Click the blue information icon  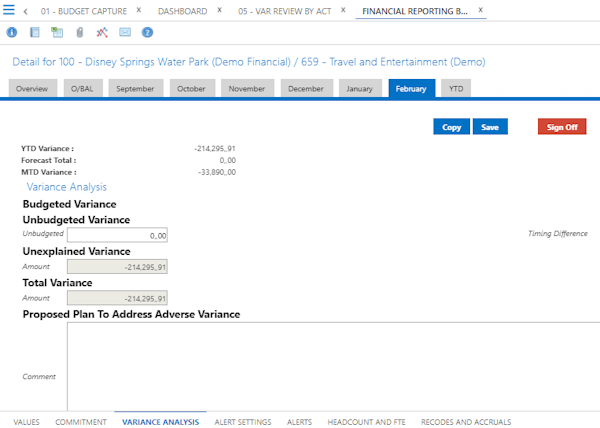pyautogui.click(x=12, y=33)
